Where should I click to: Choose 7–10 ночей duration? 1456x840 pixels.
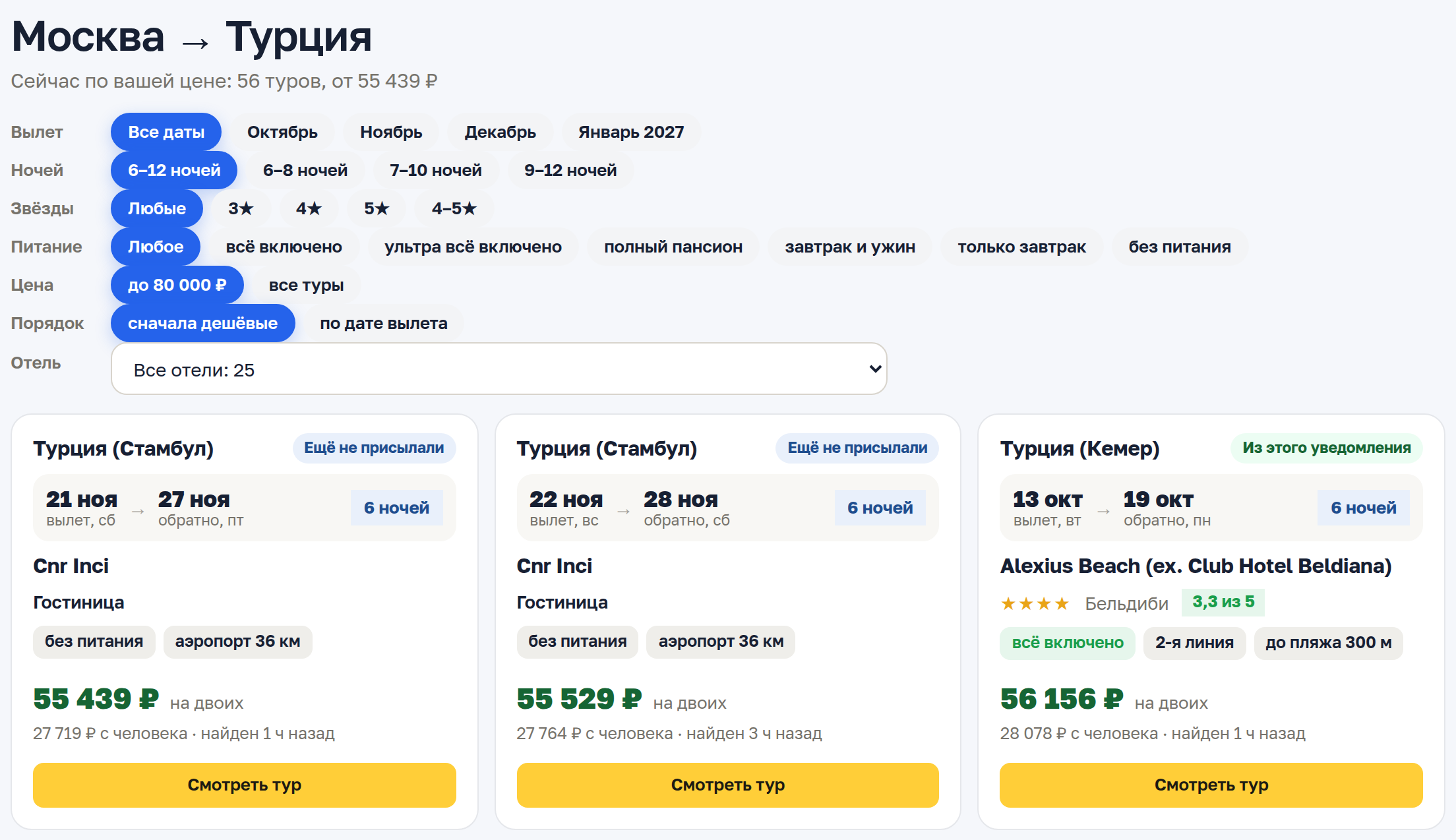click(436, 170)
